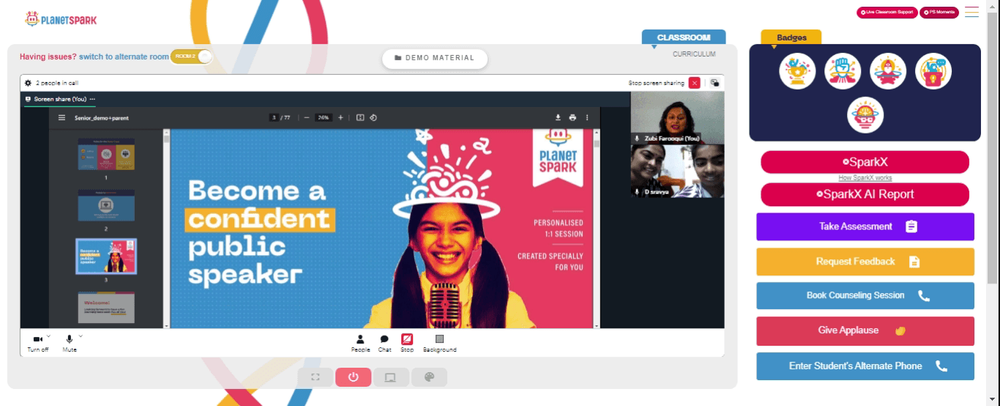Open the DEMO MATERIAL folder button
The width and height of the screenshot is (1000, 406).
[x=435, y=58]
